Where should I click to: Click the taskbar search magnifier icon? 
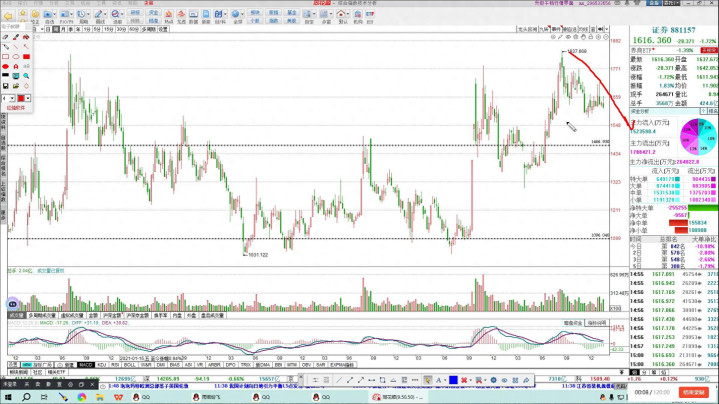point(26,397)
